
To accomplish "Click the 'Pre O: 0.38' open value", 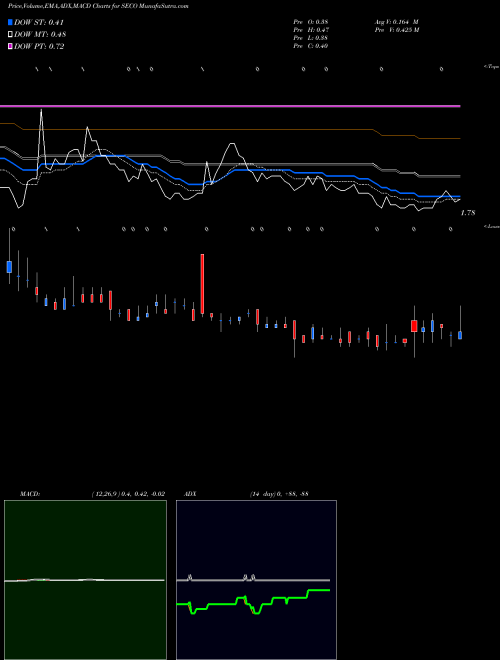I will [x=311, y=22].
